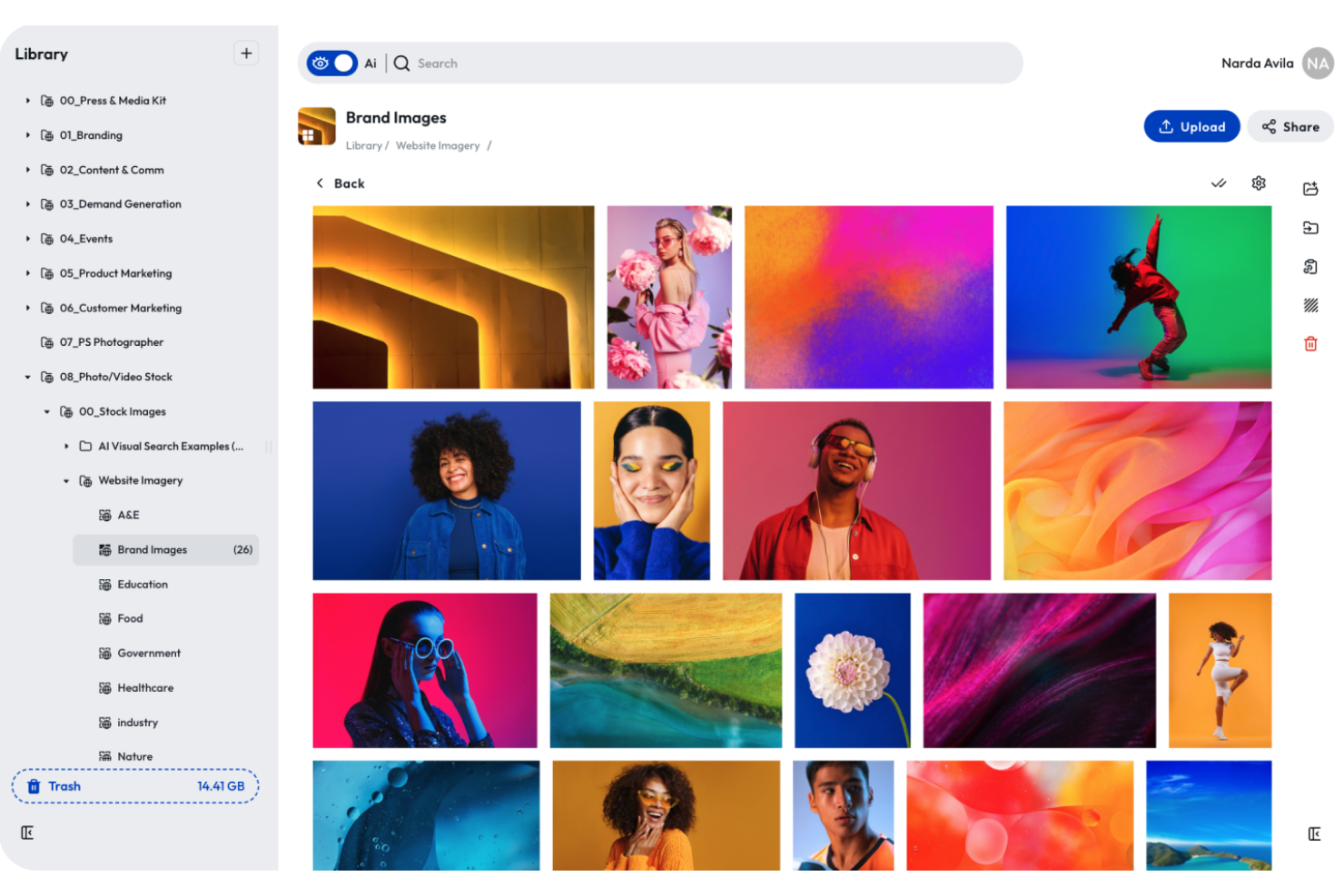Open the jumping woman on orange image

pos(1220,671)
